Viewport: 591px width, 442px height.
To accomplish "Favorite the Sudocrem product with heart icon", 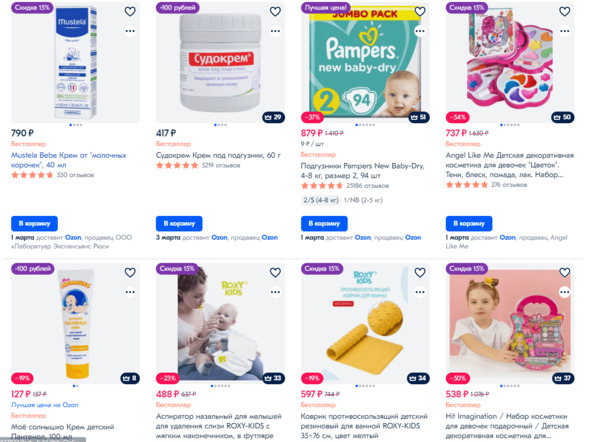I will [275, 11].
